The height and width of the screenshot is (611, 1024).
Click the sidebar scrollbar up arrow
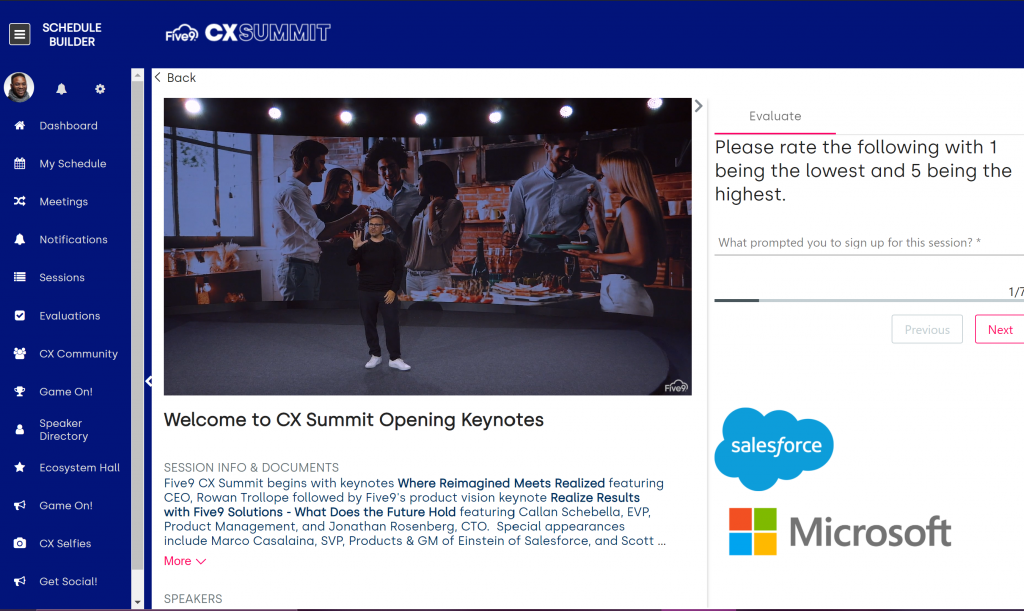(x=137, y=76)
